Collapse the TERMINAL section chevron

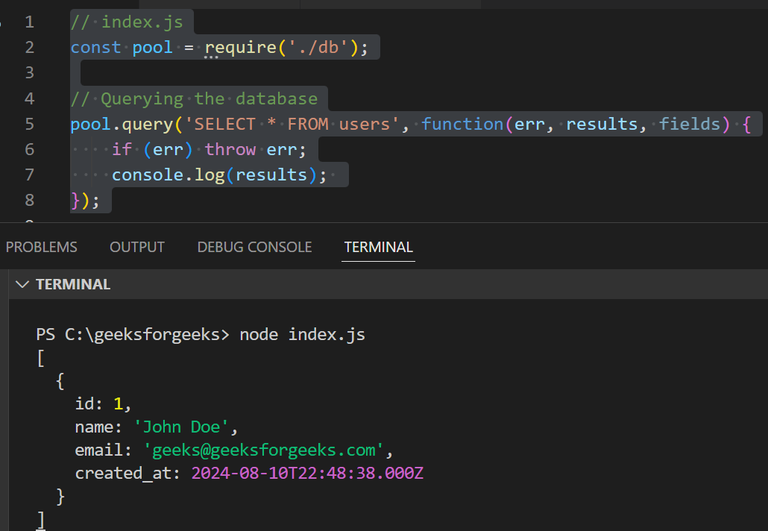click(23, 284)
